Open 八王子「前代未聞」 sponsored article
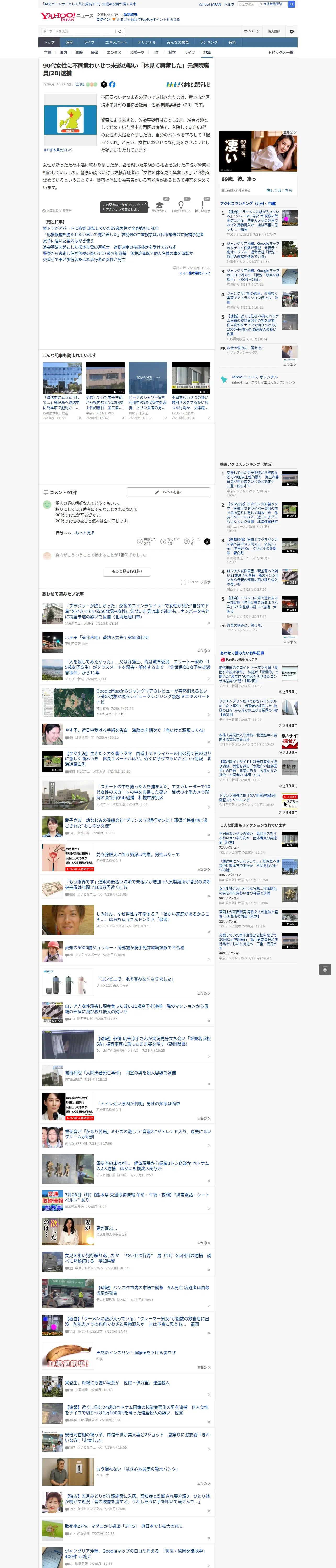Image resolution: width=336 pixels, height=1568 pixels. (x=107, y=637)
